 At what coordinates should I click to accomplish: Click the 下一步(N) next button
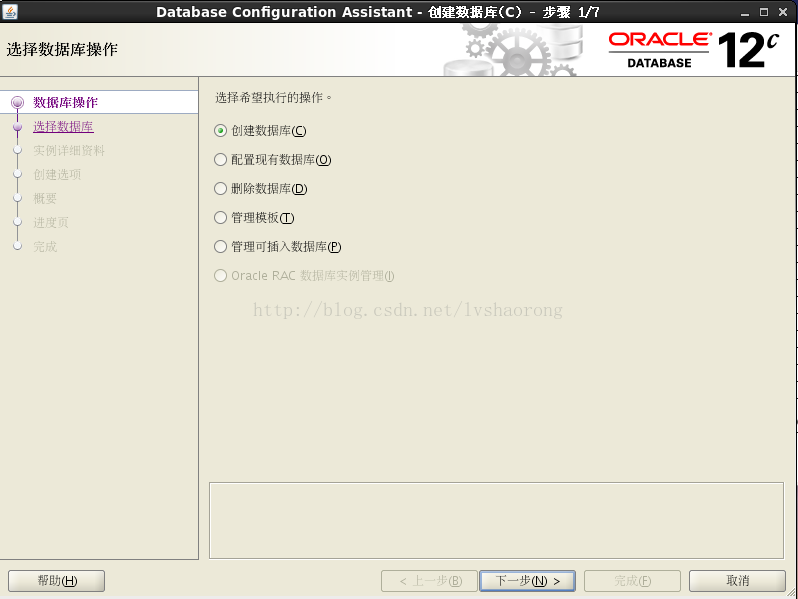(527, 581)
